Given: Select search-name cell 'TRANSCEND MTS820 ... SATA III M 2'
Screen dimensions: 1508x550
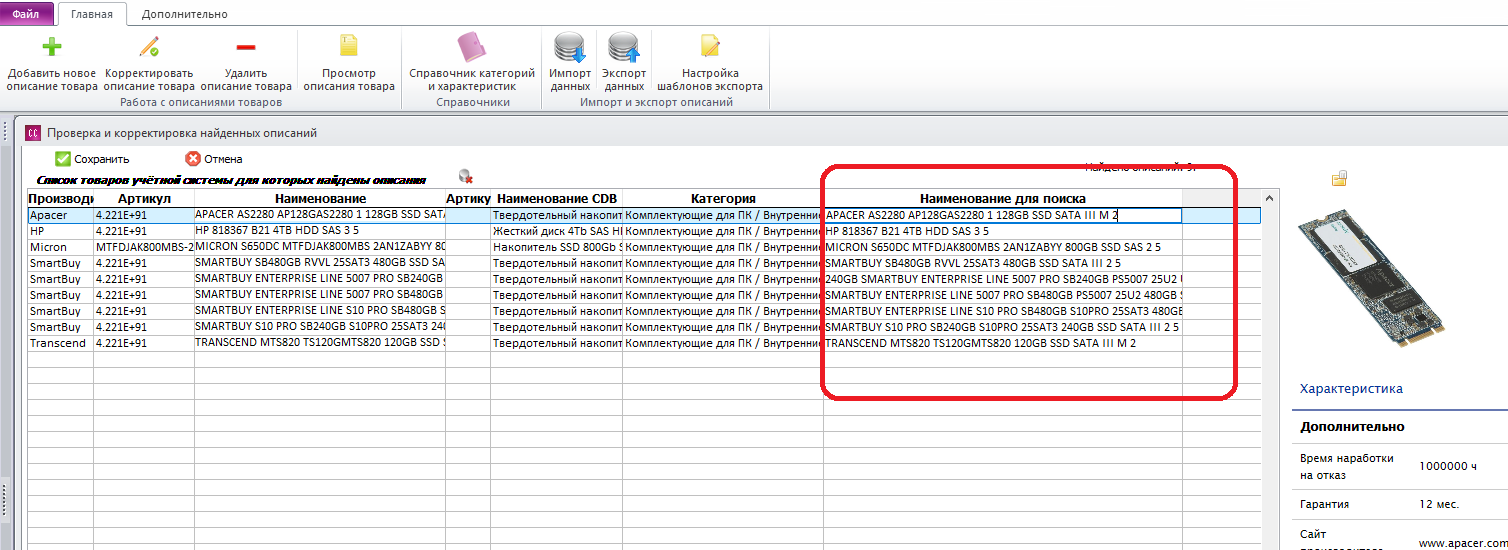Looking at the screenshot, I should pyautogui.click(x=1002, y=343).
